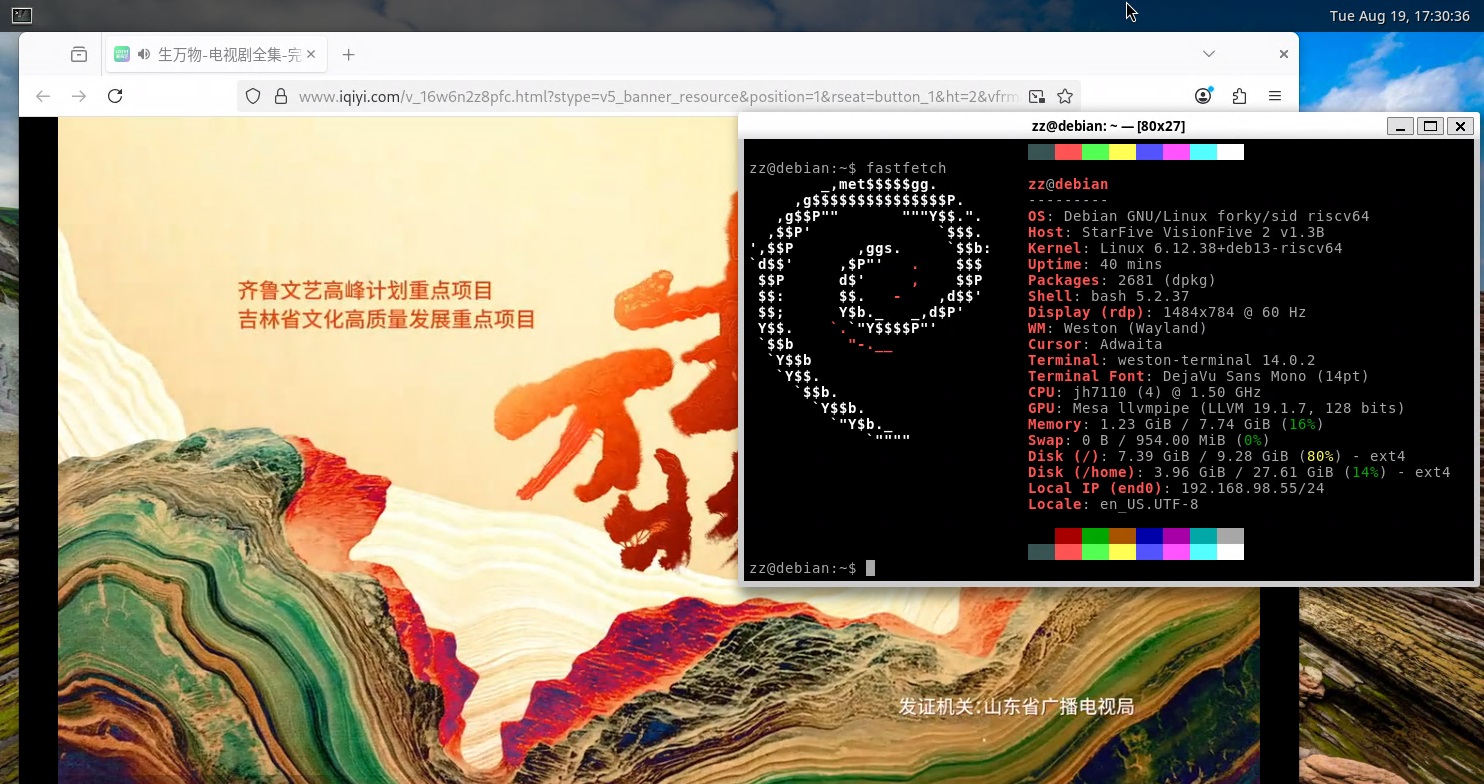Click the terminal launcher icon in top panel
Image resolution: width=1484 pixels, height=784 pixels.
21,15
